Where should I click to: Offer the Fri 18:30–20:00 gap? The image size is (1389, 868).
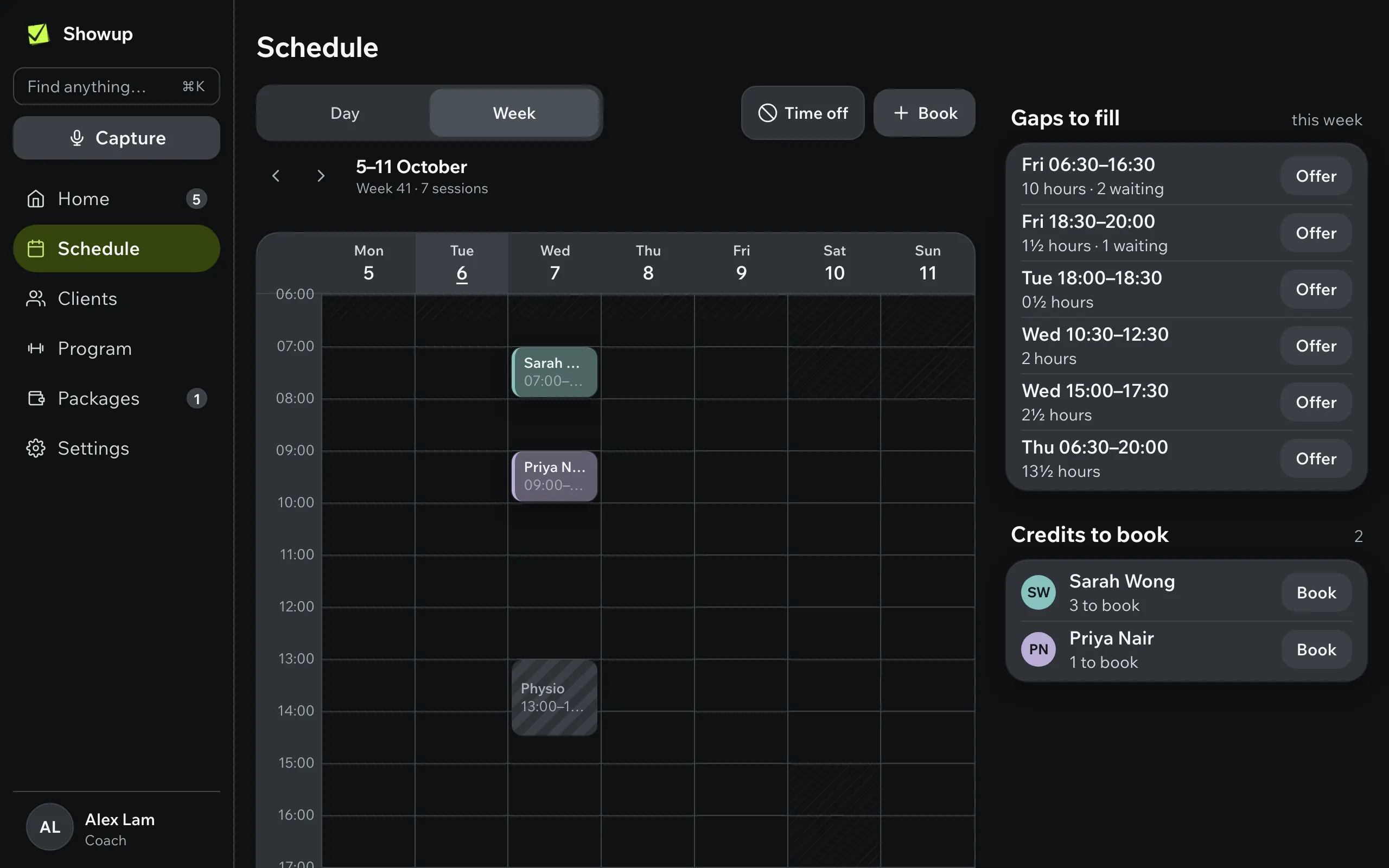point(1316,233)
